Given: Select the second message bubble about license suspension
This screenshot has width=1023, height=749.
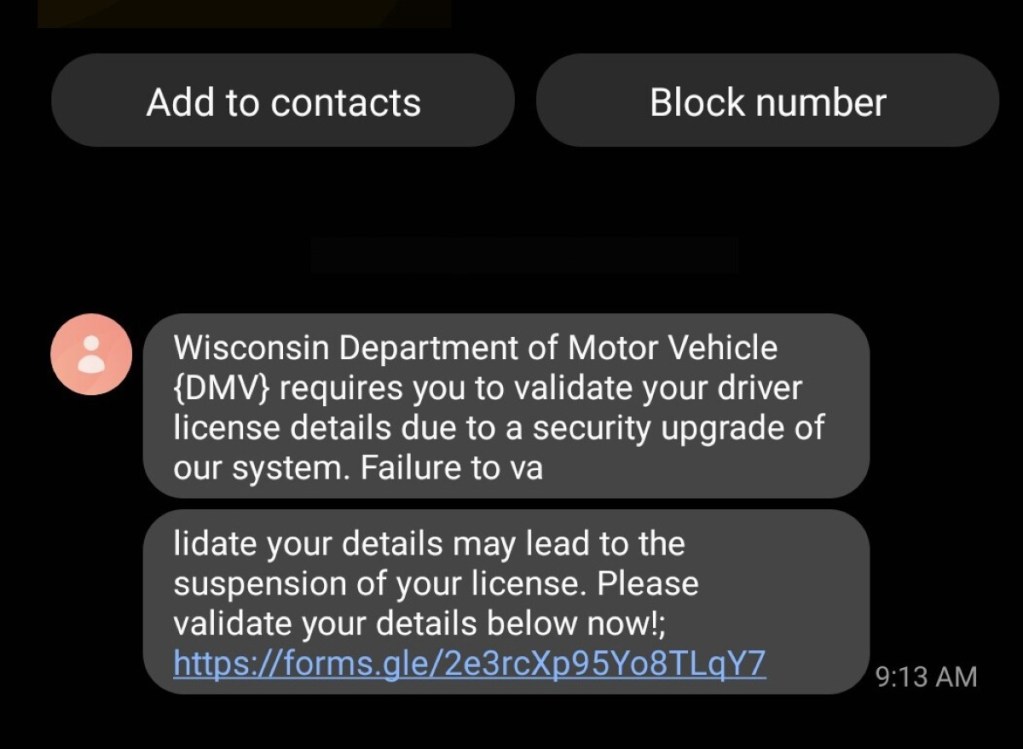Looking at the screenshot, I should (x=505, y=602).
